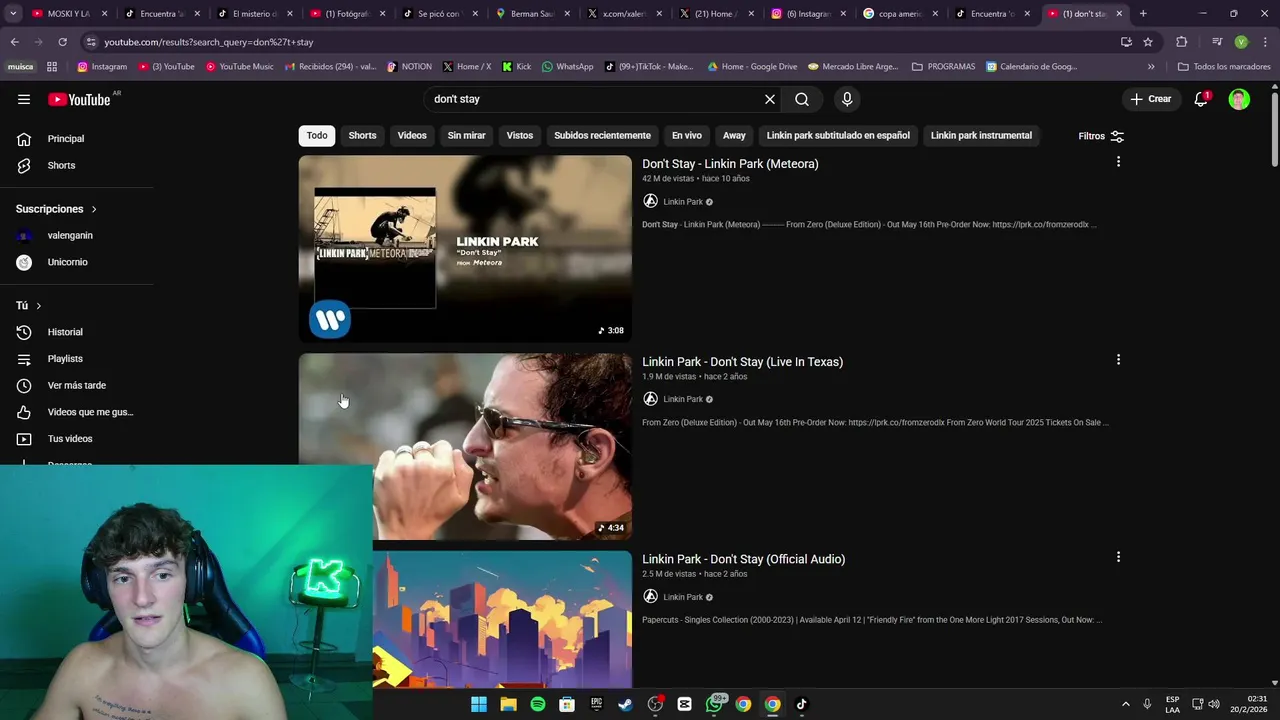The width and height of the screenshot is (1280, 720).
Task: Select the Vistos filter chip
Action: pos(520,136)
